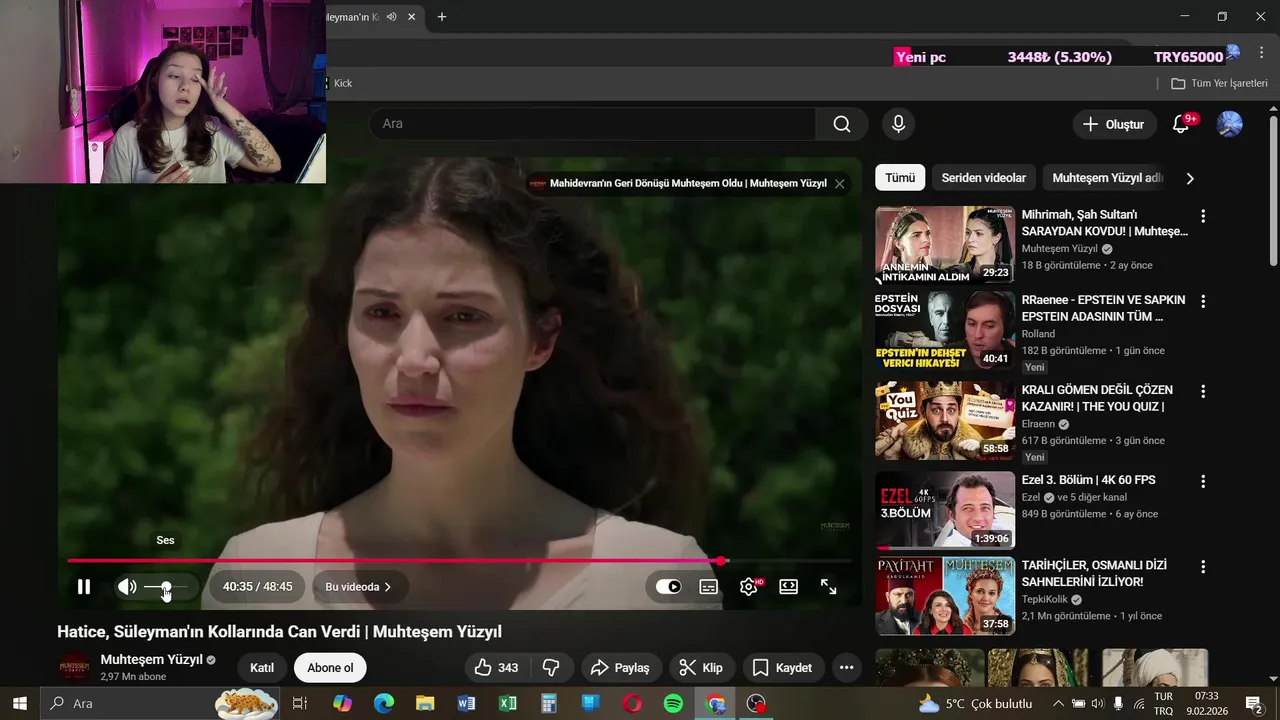Open 'TARİHÇİLER, OSMANLI DİZİ SAHNELERİNİ İZLİYOR' title
1280x720 pixels.
pyautogui.click(x=1094, y=573)
